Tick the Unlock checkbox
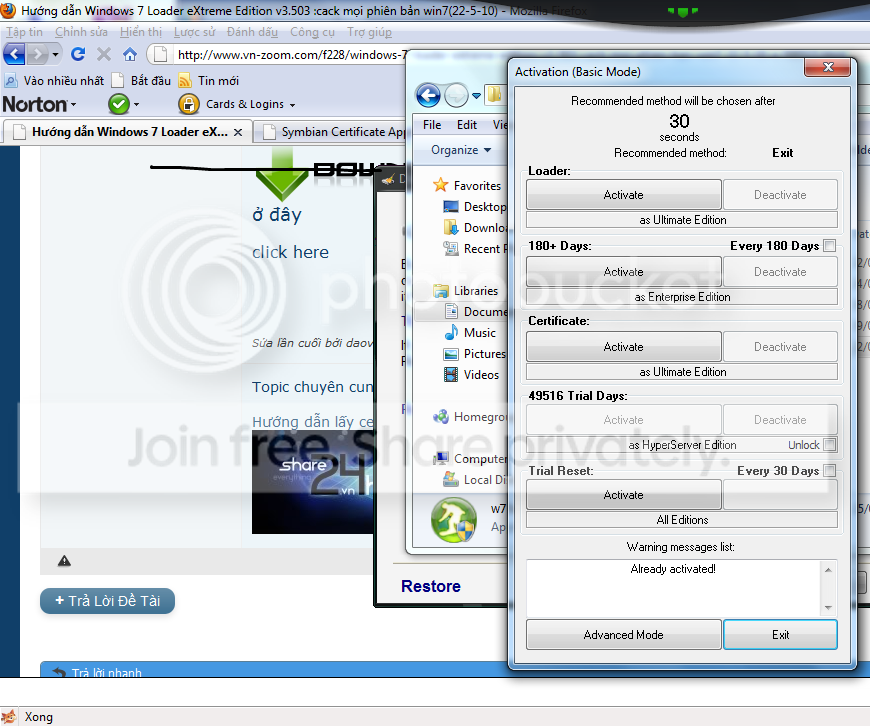 (x=829, y=445)
